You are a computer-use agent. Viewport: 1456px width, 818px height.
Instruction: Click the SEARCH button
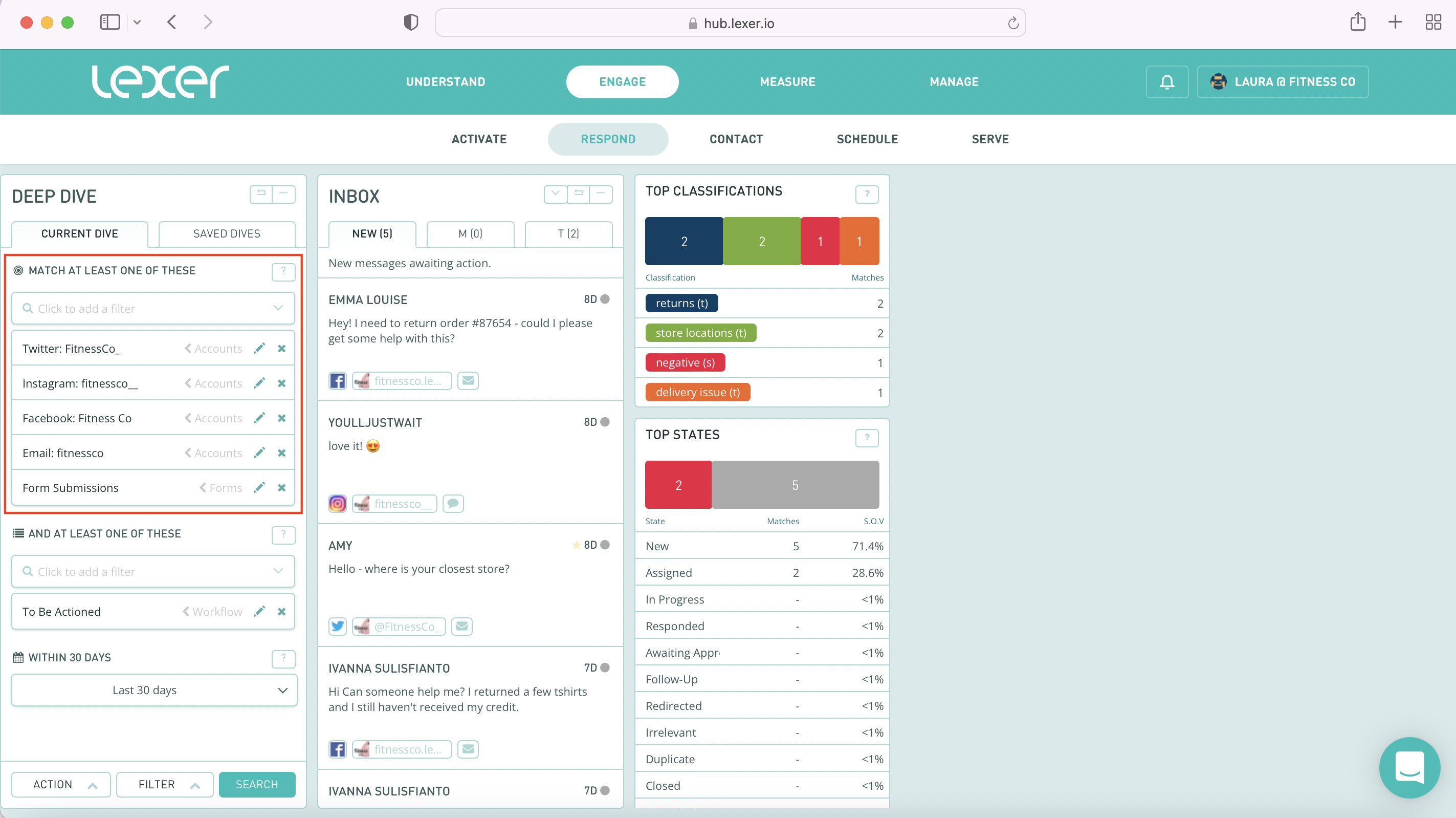257,785
